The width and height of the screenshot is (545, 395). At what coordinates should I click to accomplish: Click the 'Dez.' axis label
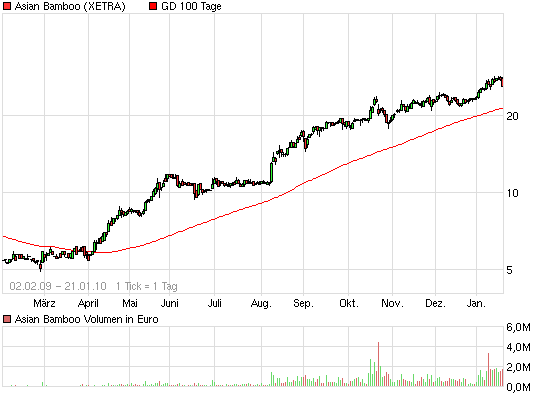tap(435, 303)
